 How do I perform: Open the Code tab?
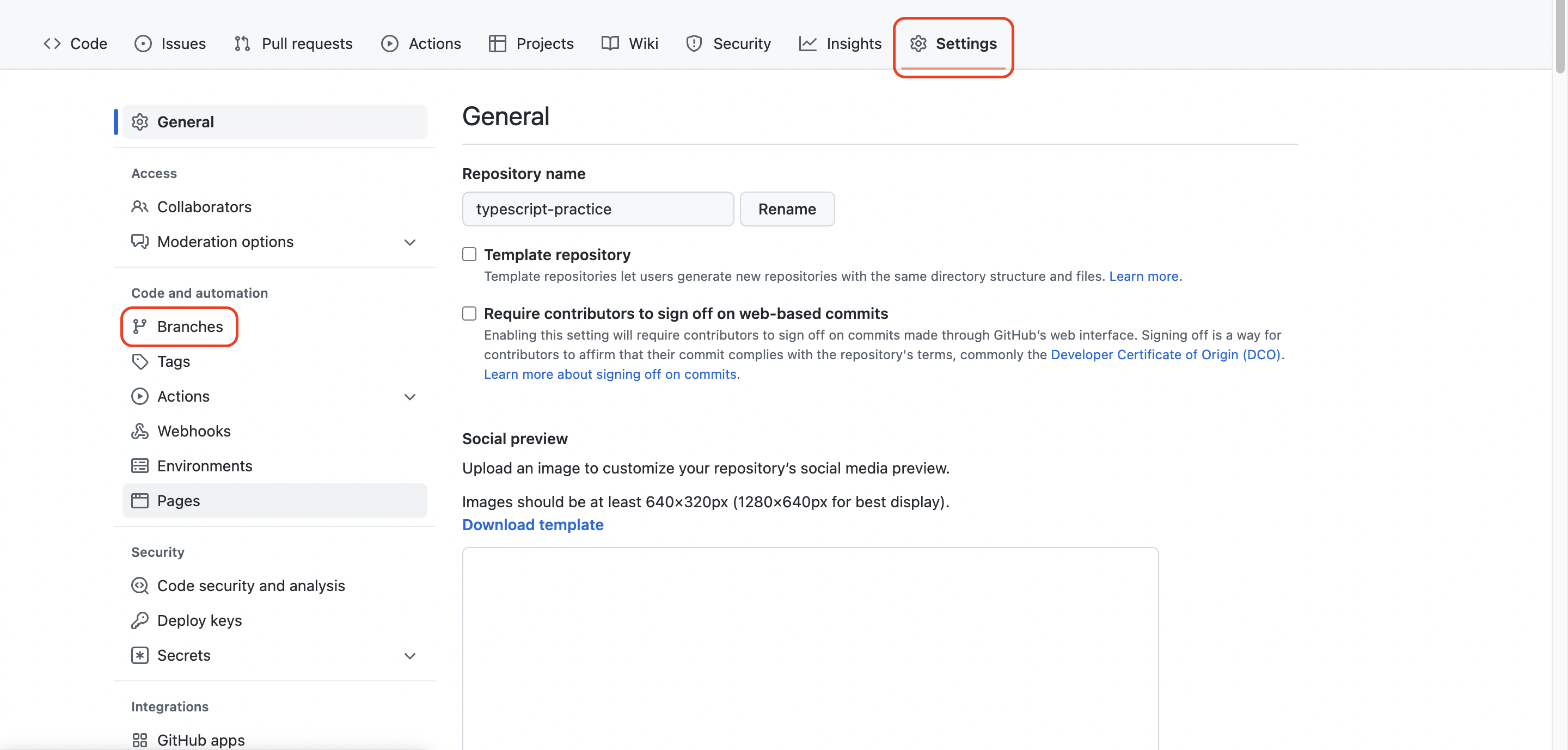76,44
